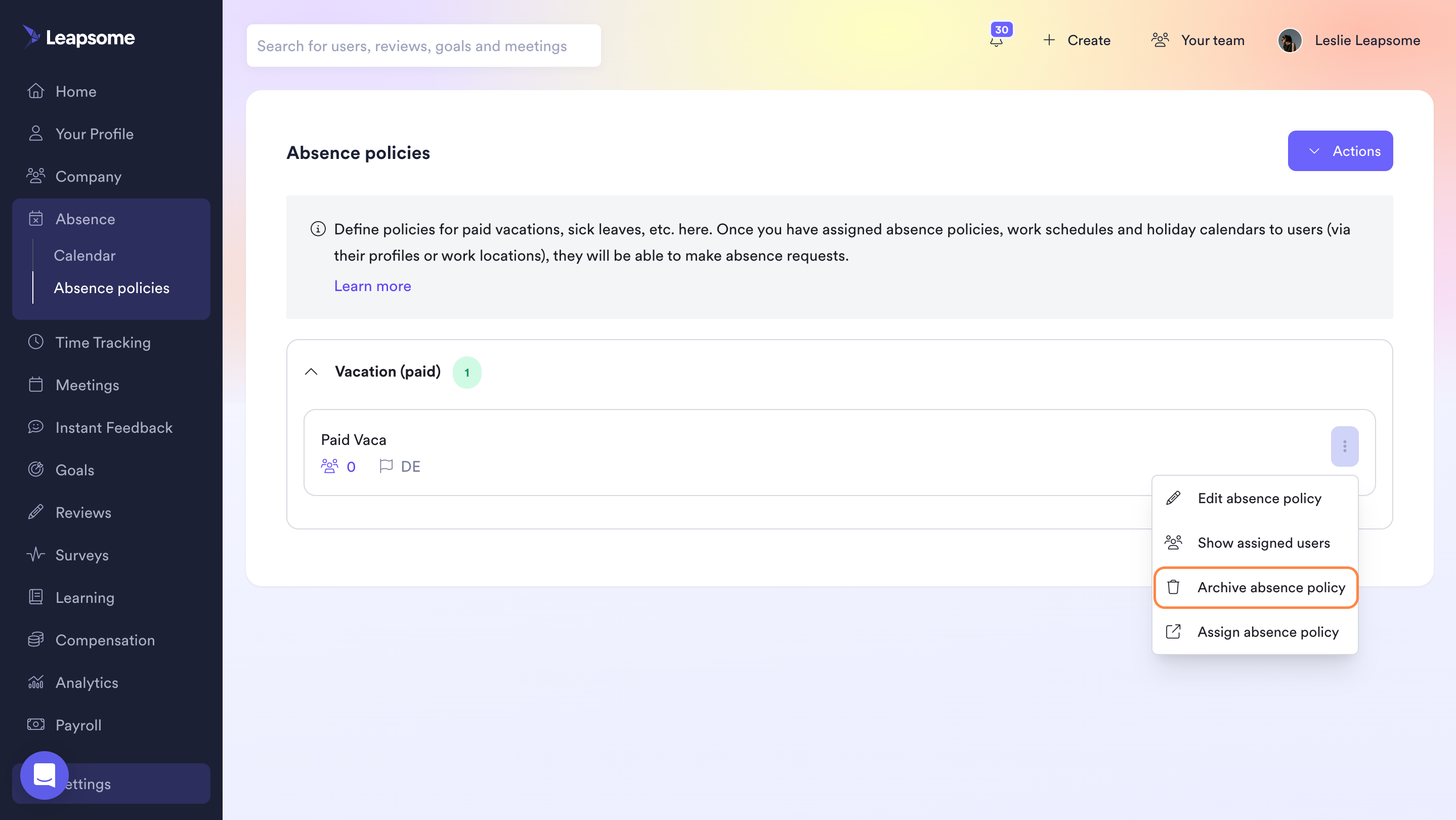Image resolution: width=1456 pixels, height=820 pixels.
Task: Click the Create button
Action: coord(1076,39)
